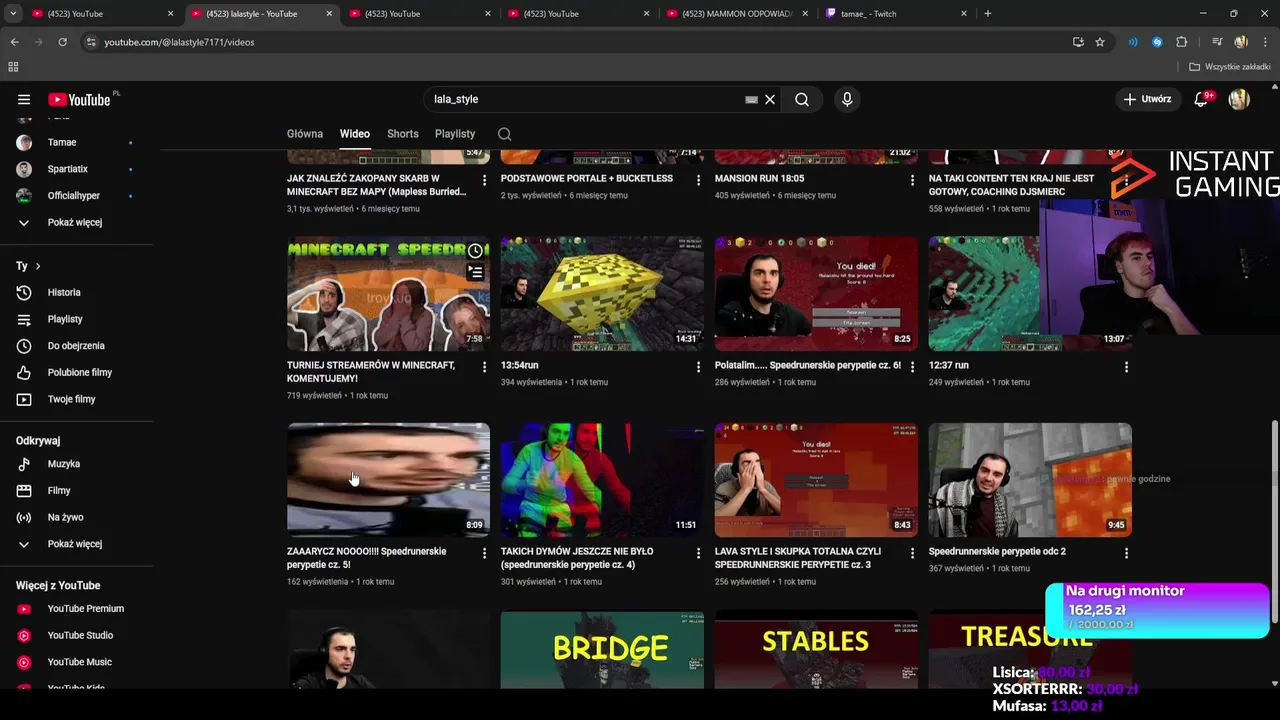1280x720 pixels.
Task: Go back in browser history
Action: click(14, 42)
